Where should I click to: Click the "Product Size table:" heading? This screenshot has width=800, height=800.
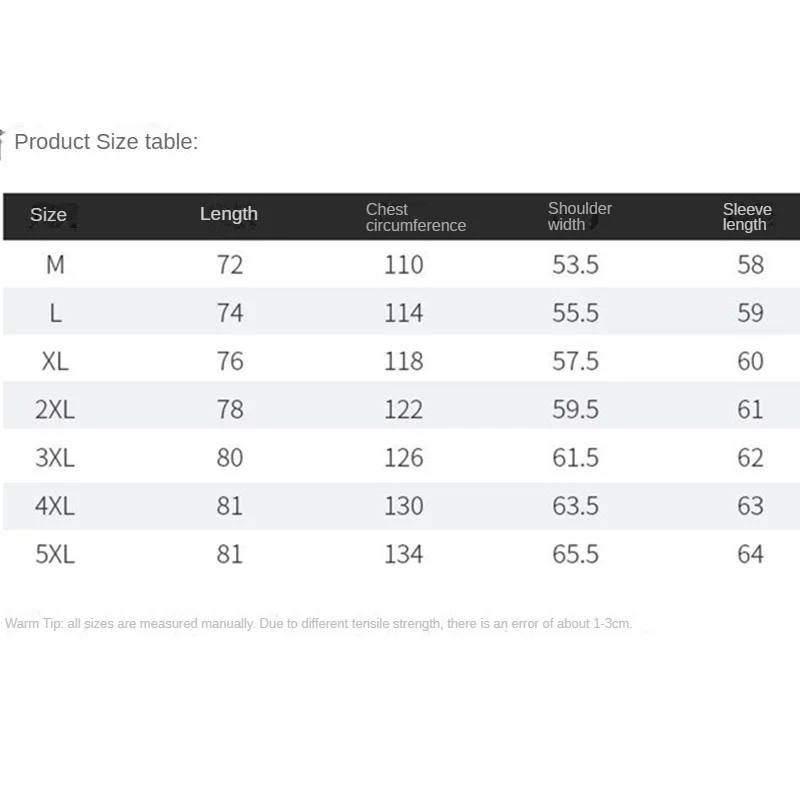[106, 142]
